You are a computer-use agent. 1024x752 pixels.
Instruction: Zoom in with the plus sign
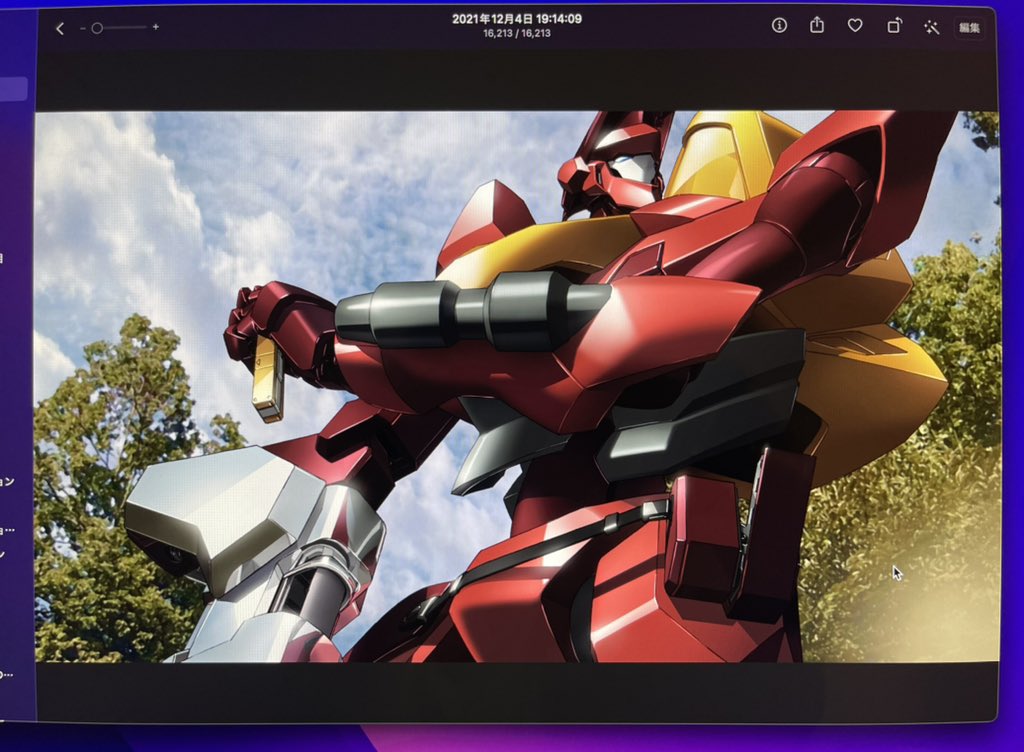point(155,27)
